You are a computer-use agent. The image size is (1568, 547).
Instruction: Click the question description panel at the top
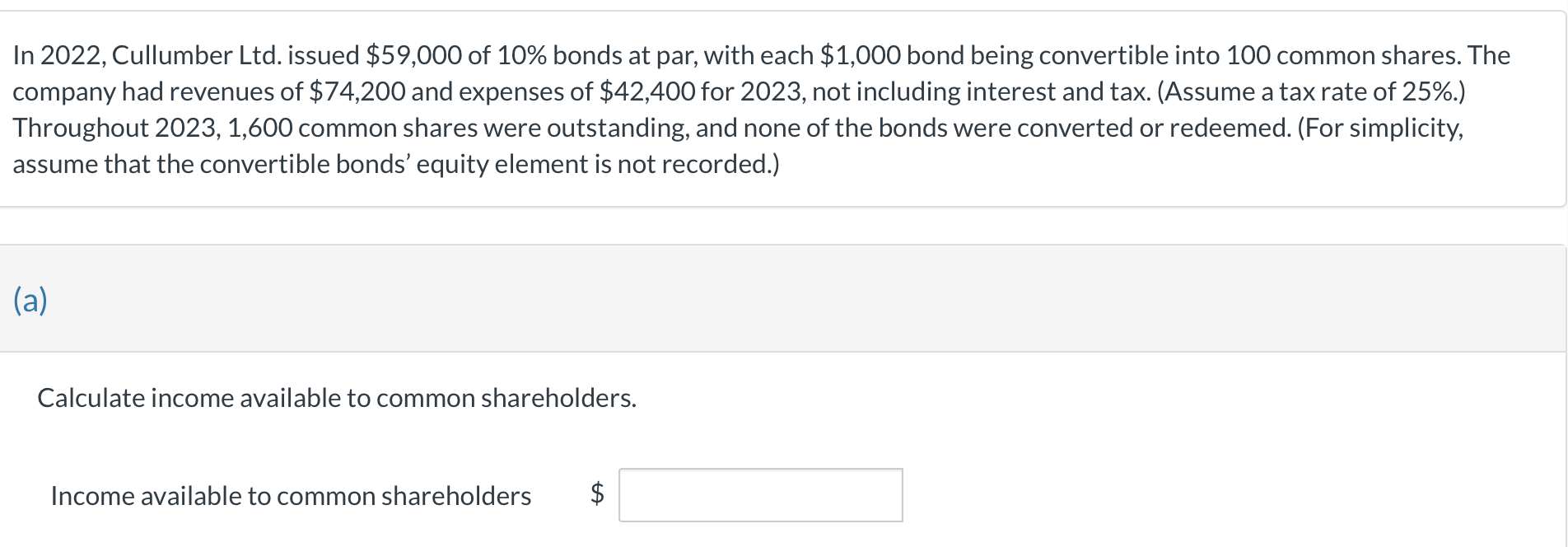pos(782,107)
